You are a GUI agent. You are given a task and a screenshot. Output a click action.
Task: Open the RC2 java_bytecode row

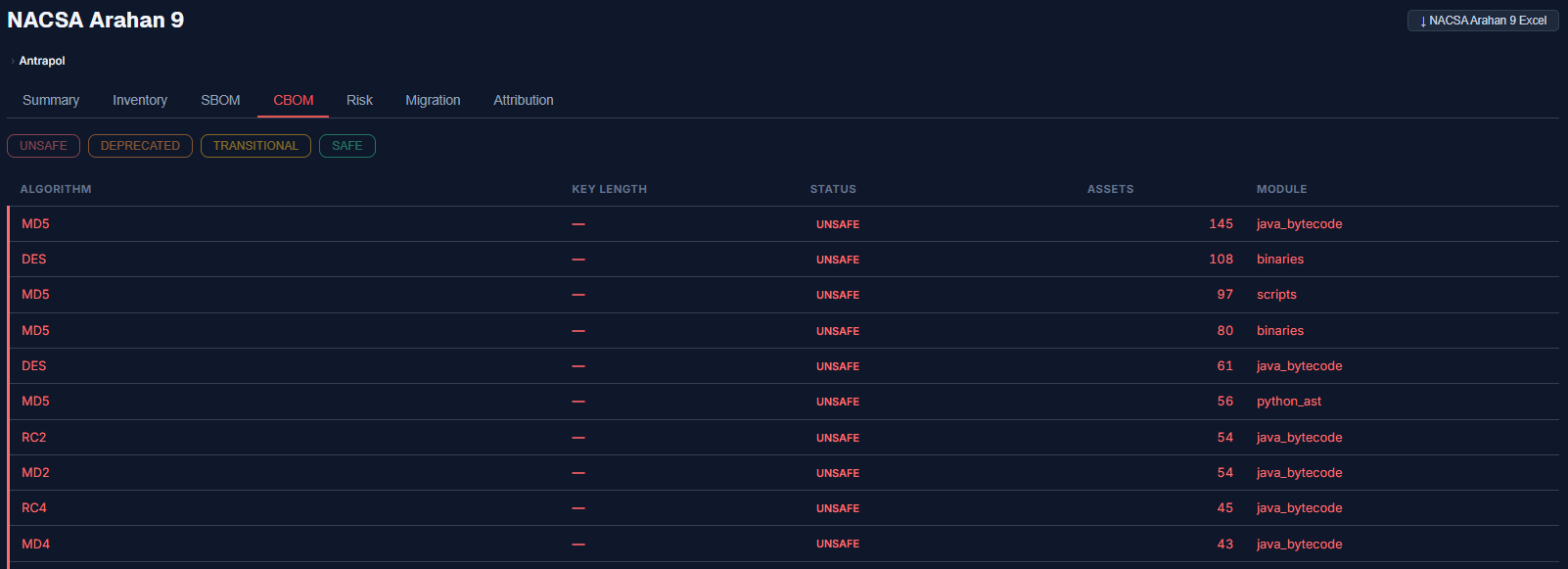pos(783,438)
